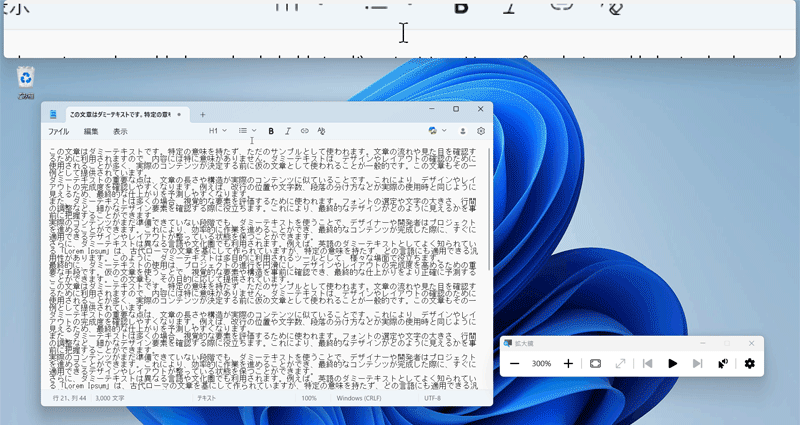
Task: Open Notepad settings gear
Action: point(481,131)
